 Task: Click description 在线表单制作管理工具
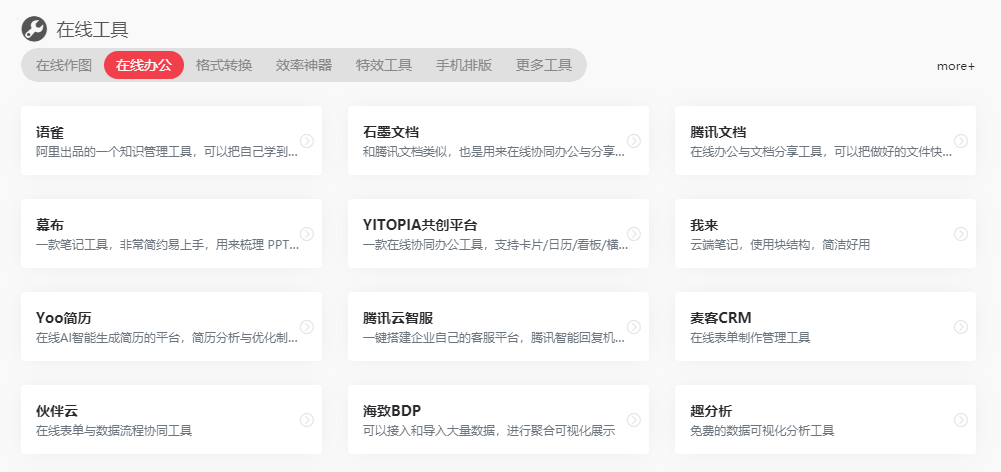750,338
